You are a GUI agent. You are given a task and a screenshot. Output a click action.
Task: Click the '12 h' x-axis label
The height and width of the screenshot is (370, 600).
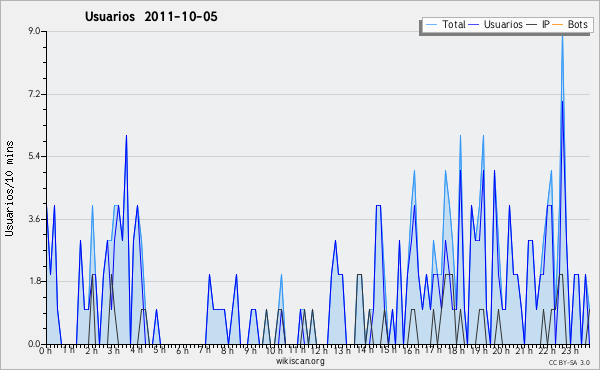click(319, 350)
